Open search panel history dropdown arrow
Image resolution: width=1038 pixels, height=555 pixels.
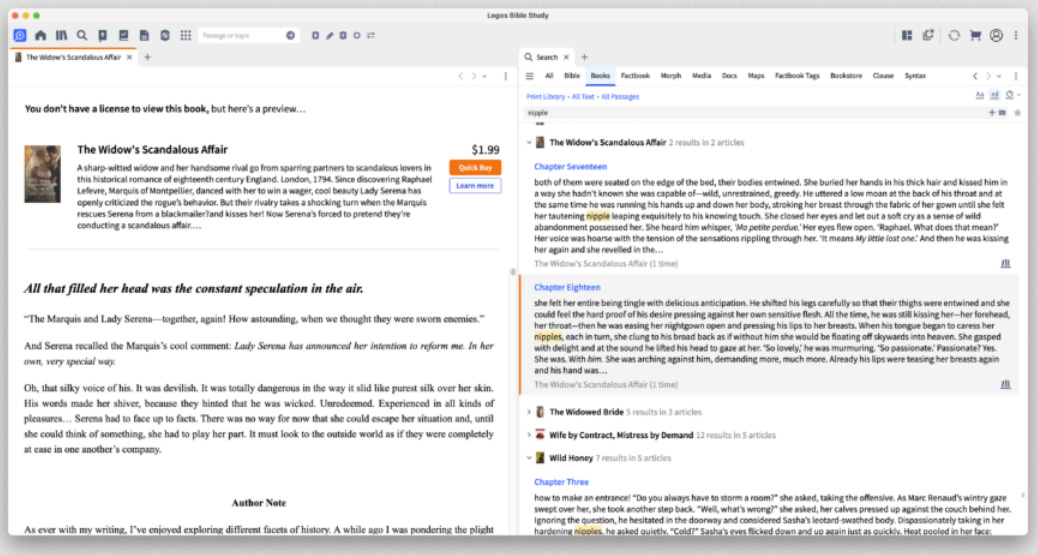coord(999,76)
